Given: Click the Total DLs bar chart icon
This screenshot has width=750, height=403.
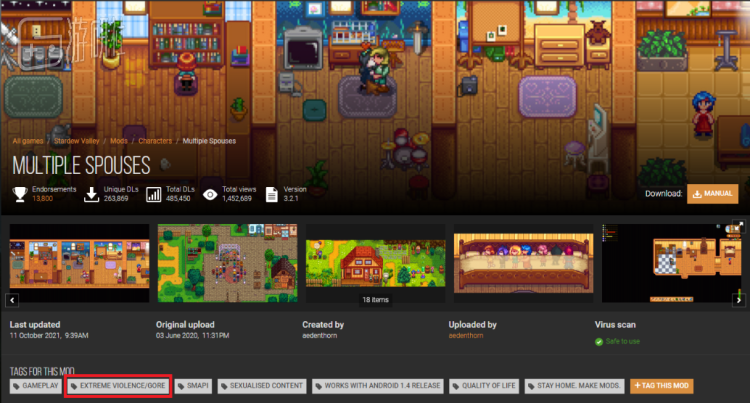Looking at the screenshot, I should 154,194.
